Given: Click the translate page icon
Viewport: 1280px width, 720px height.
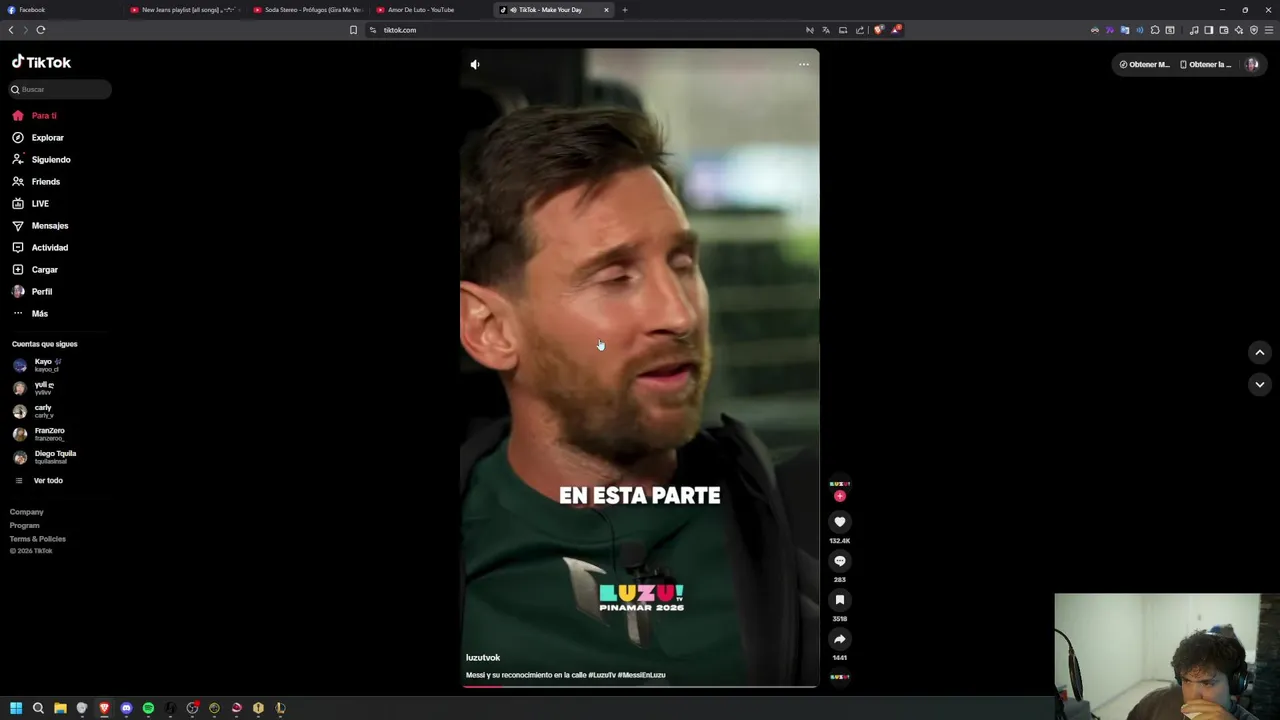Looking at the screenshot, I should point(826,30).
